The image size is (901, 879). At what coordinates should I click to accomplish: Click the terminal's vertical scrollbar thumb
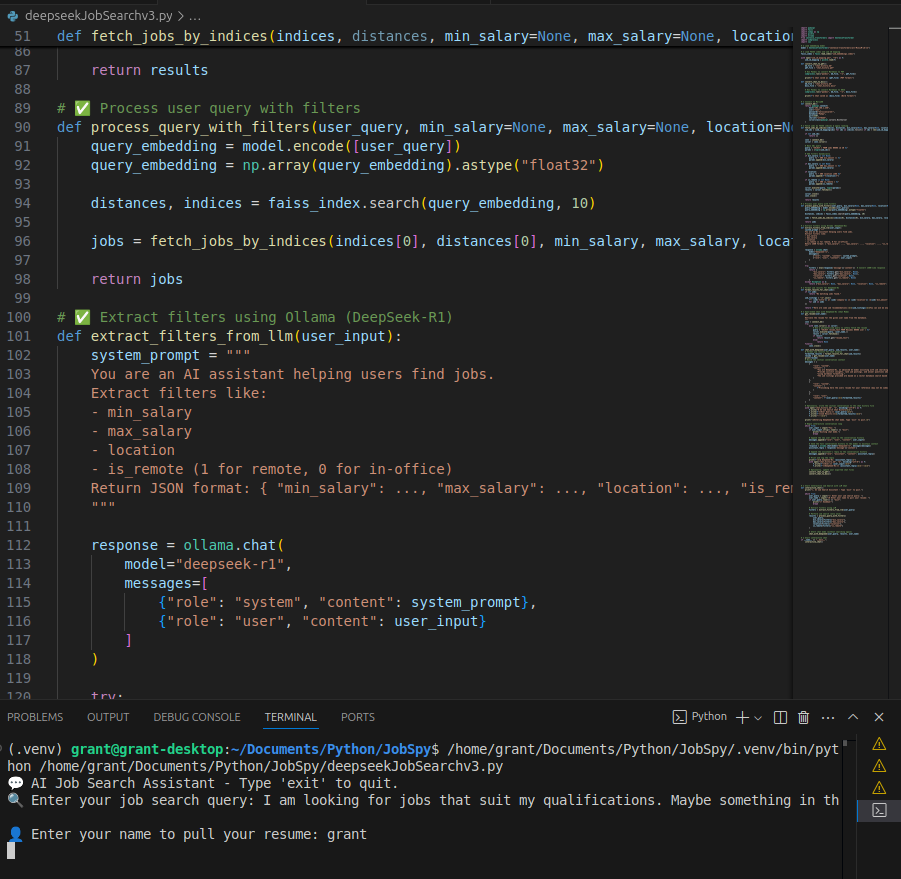point(845,745)
